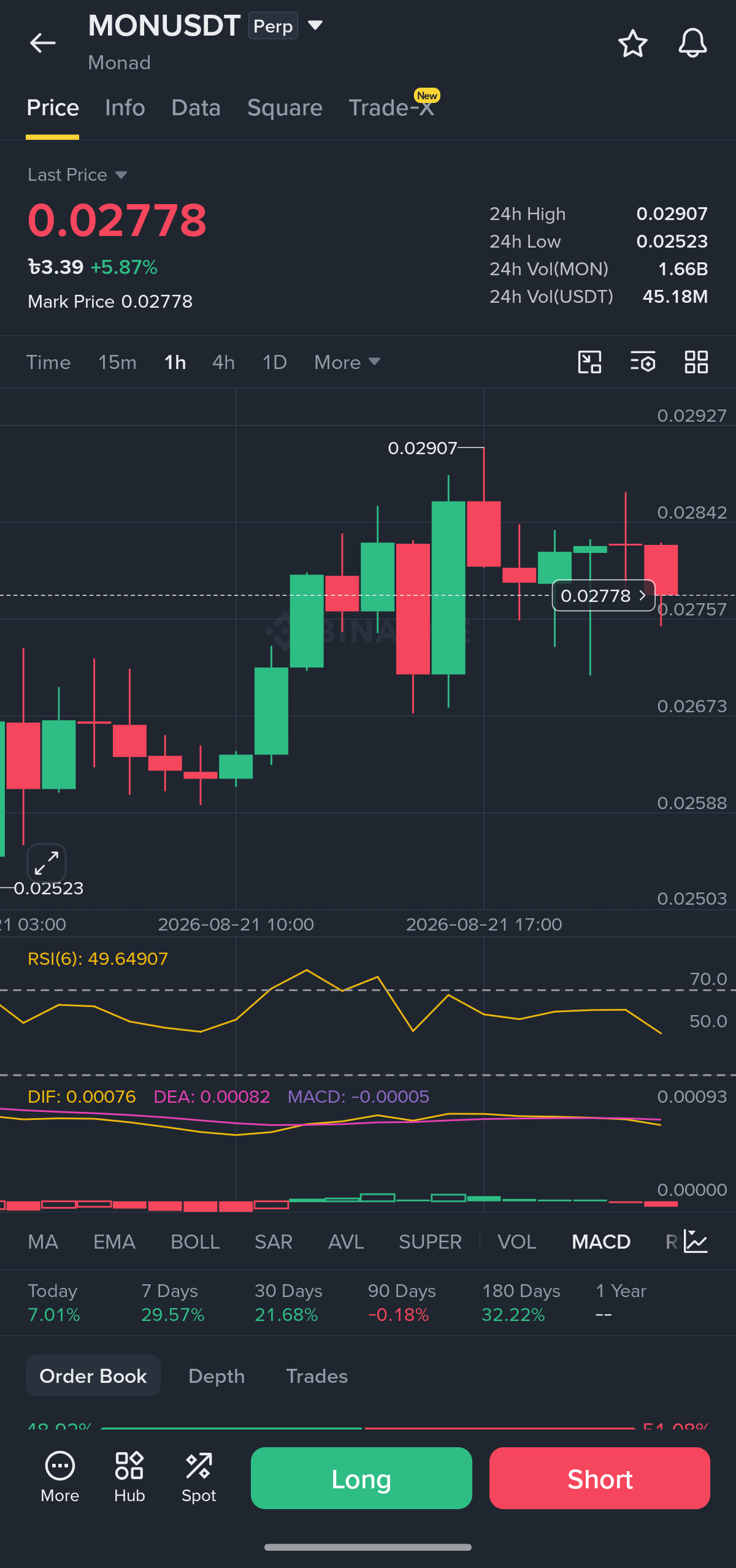Image resolution: width=736 pixels, height=1568 pixels.
Task: Toggle the MACD indicator
Action: pos(601,1242)
